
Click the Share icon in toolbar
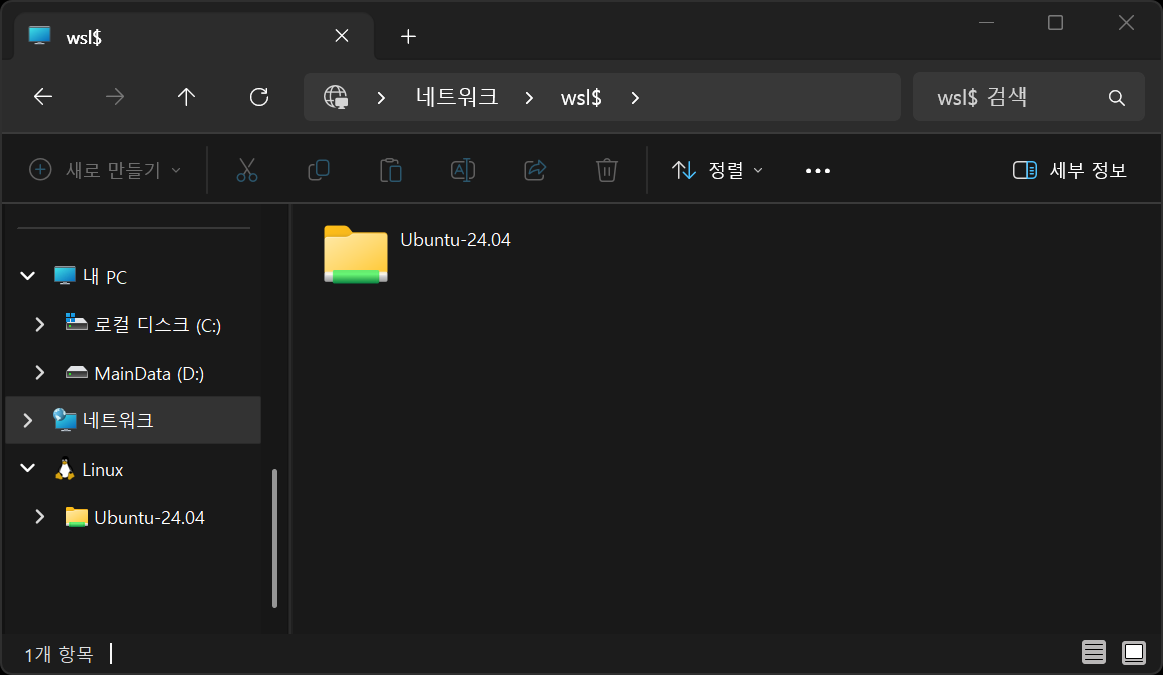pos(535,171)
